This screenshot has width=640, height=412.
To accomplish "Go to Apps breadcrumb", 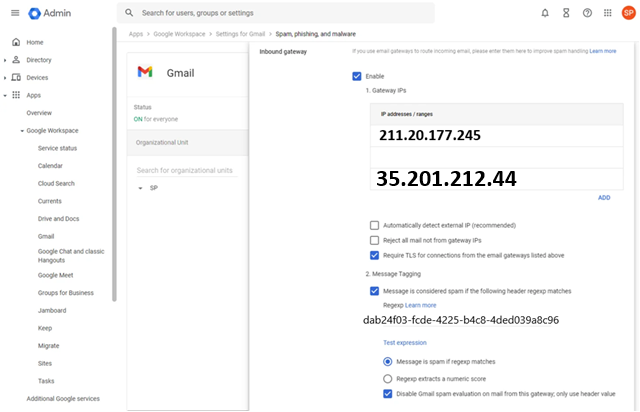I will [136, 34].
